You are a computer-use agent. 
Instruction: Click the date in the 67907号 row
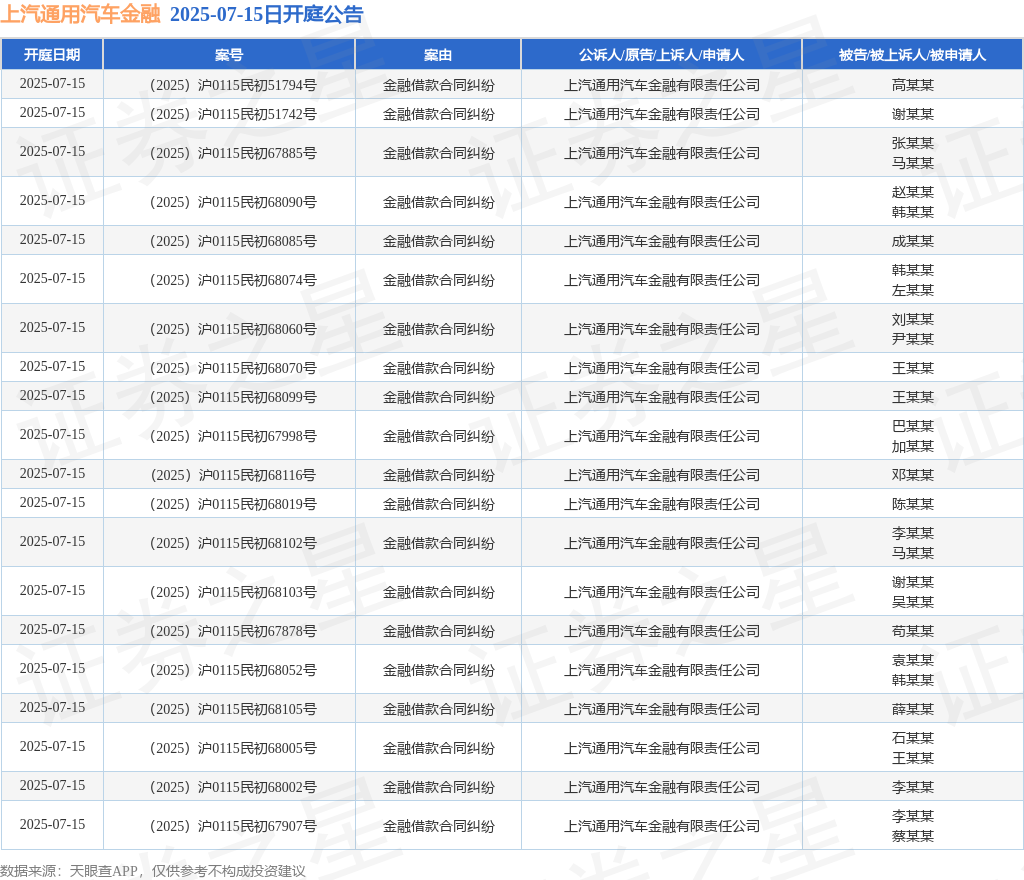tap(52, 825)
